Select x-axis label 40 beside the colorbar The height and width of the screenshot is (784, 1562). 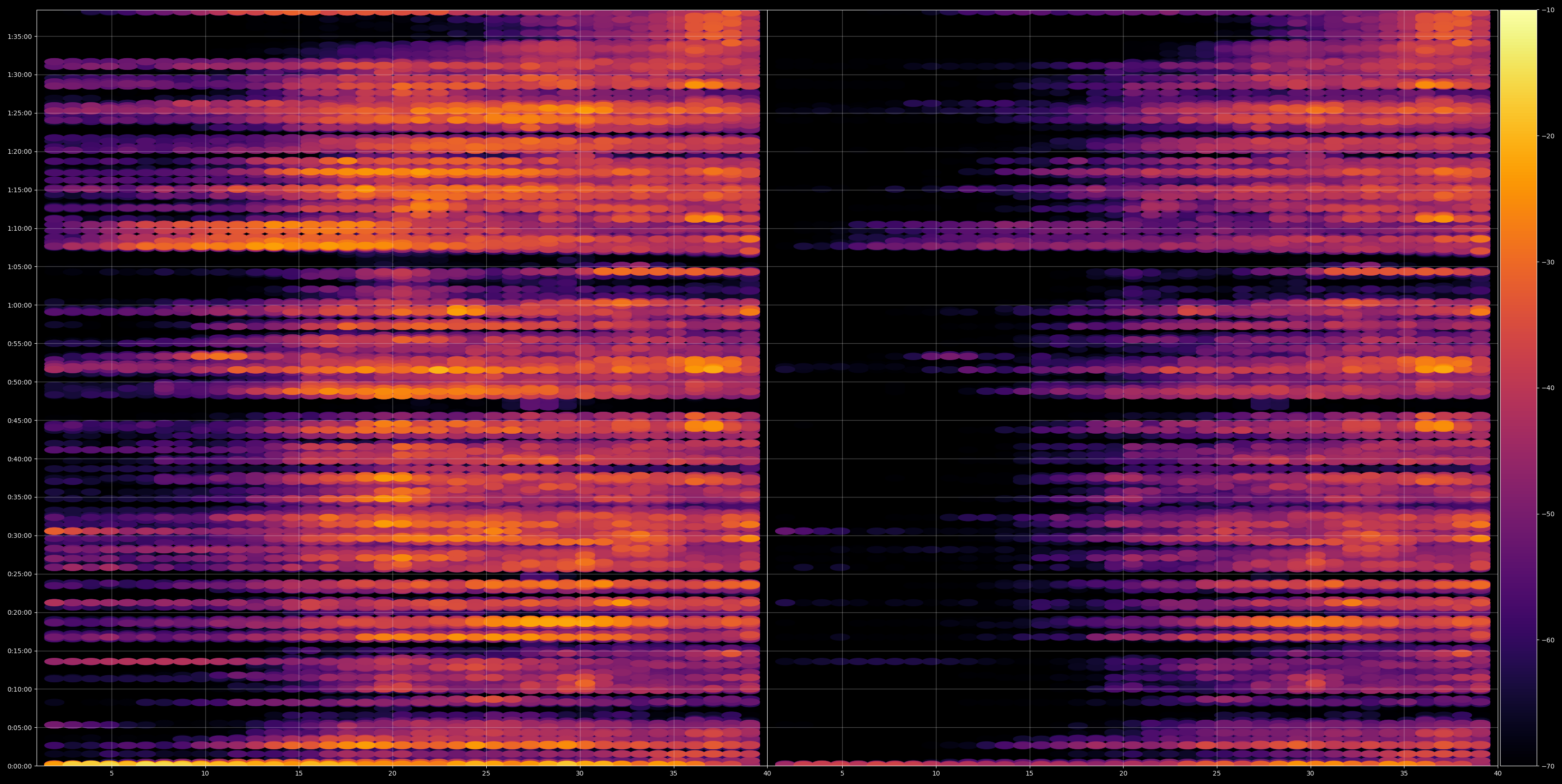(x=1498, y=774)
